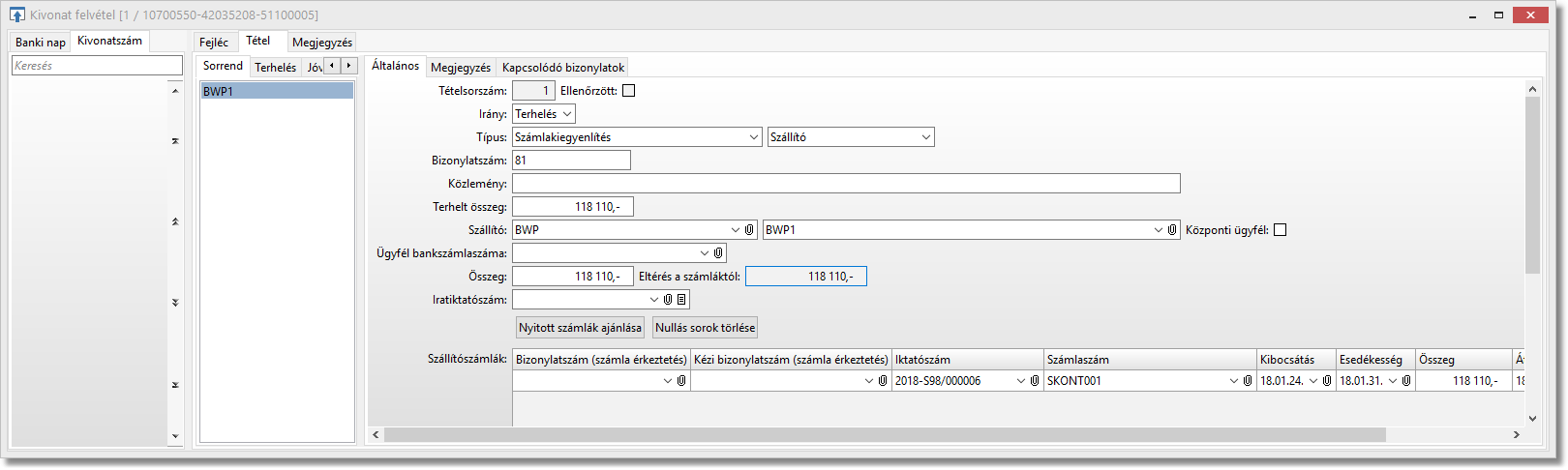Click the Nyitott számlák ajánlása button

[580, 328]
